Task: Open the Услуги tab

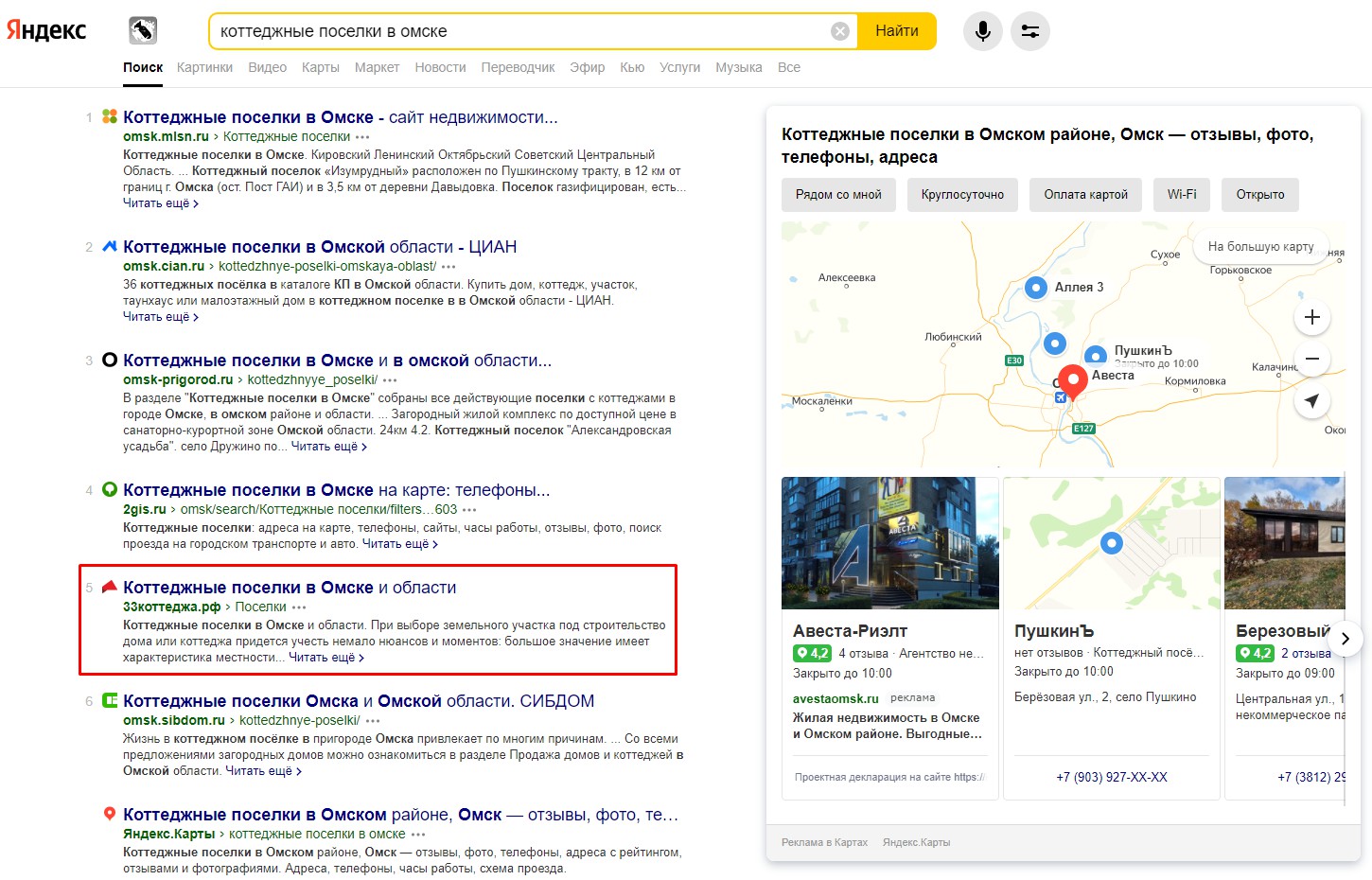Action: click(679, 67)
